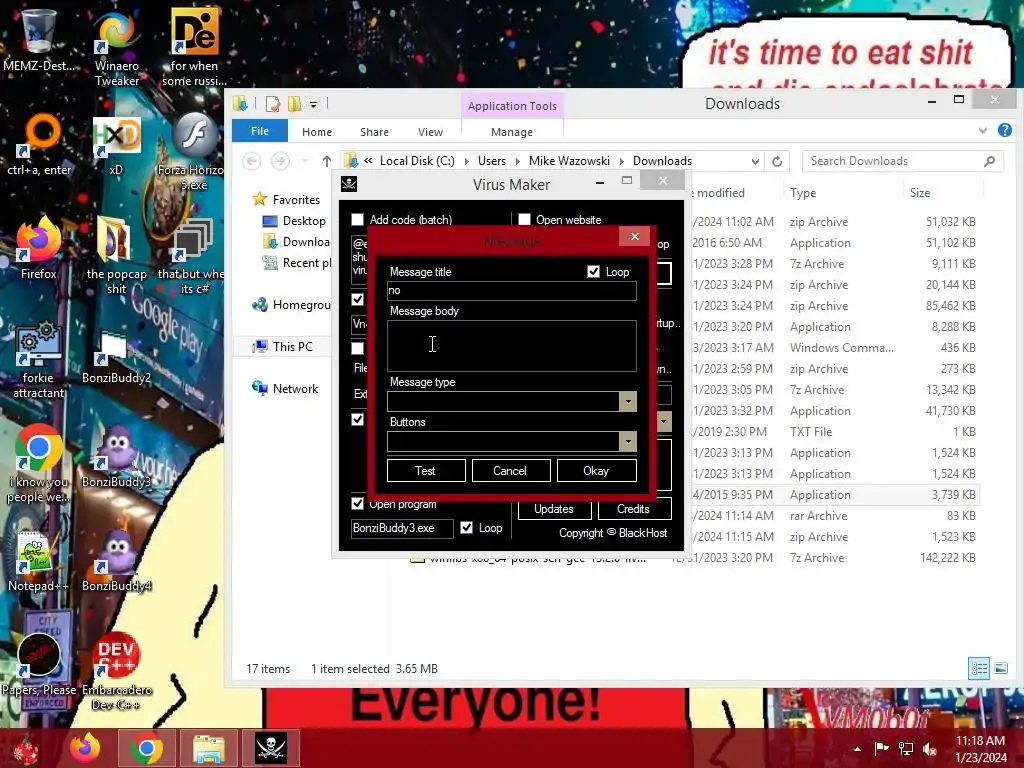Toggle Loop checkbox in Message dialog
Viewport: 1024px width, 768px height.
593,272
